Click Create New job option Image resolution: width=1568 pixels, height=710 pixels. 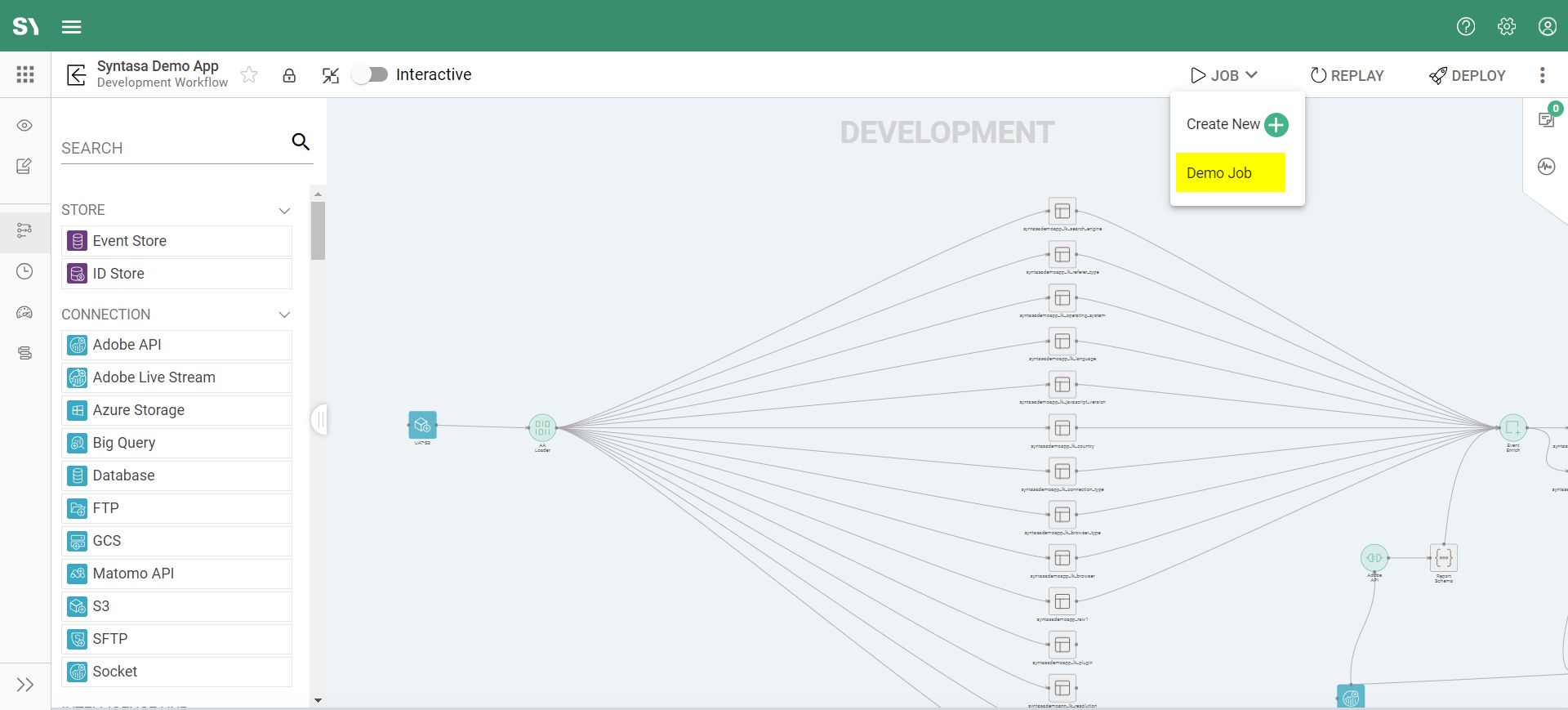coord(1236,125)
